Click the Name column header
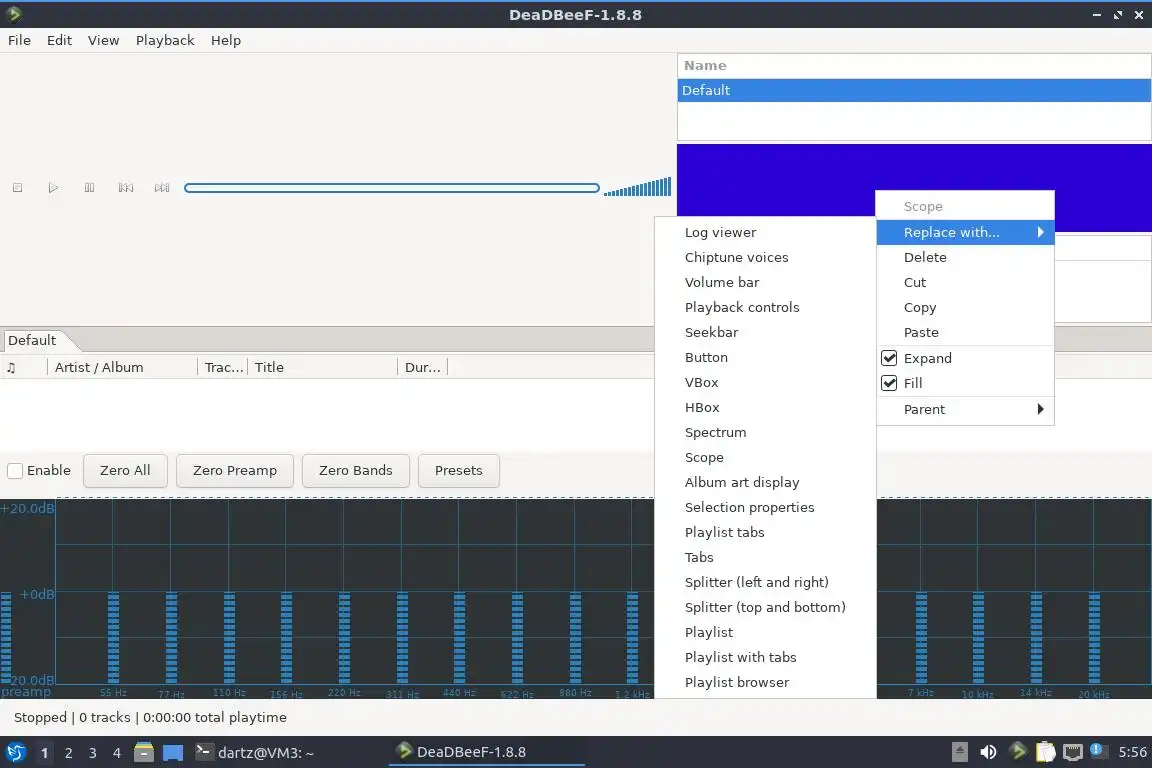Screen dimensions: 1152x768 pyautogui.click(x=913, y=65)
